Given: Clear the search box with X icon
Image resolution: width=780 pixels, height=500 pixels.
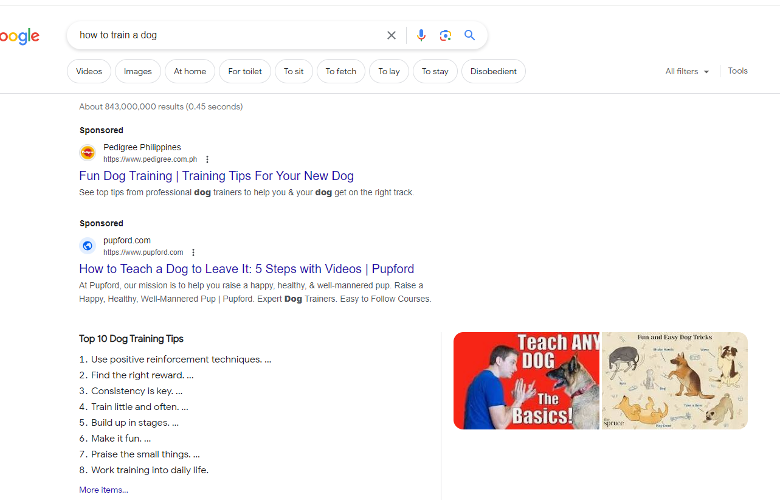Looking at the screenshot, I should point(391,35).
